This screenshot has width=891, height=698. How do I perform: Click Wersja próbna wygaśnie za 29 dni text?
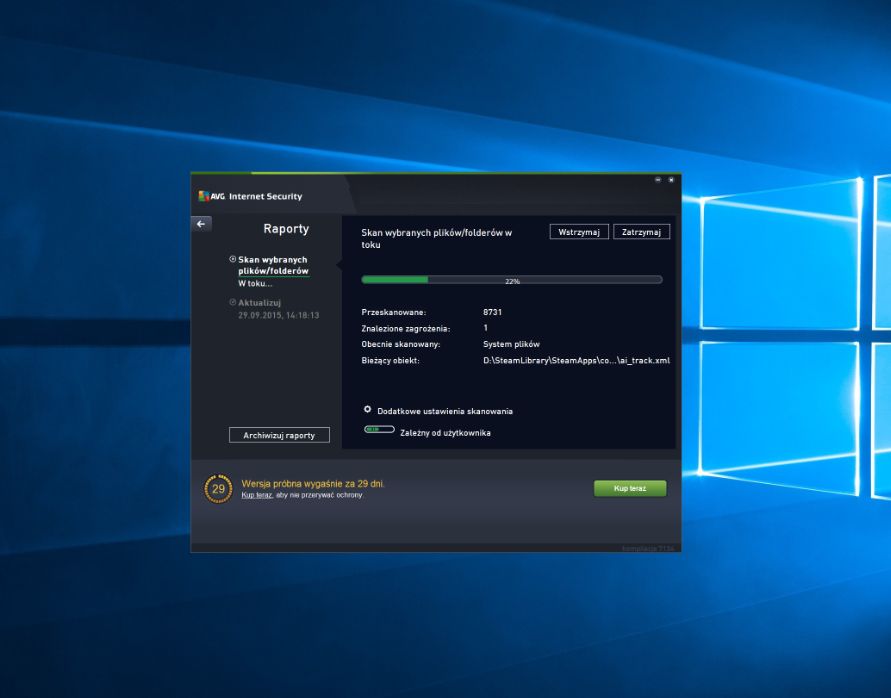[313, 484]
